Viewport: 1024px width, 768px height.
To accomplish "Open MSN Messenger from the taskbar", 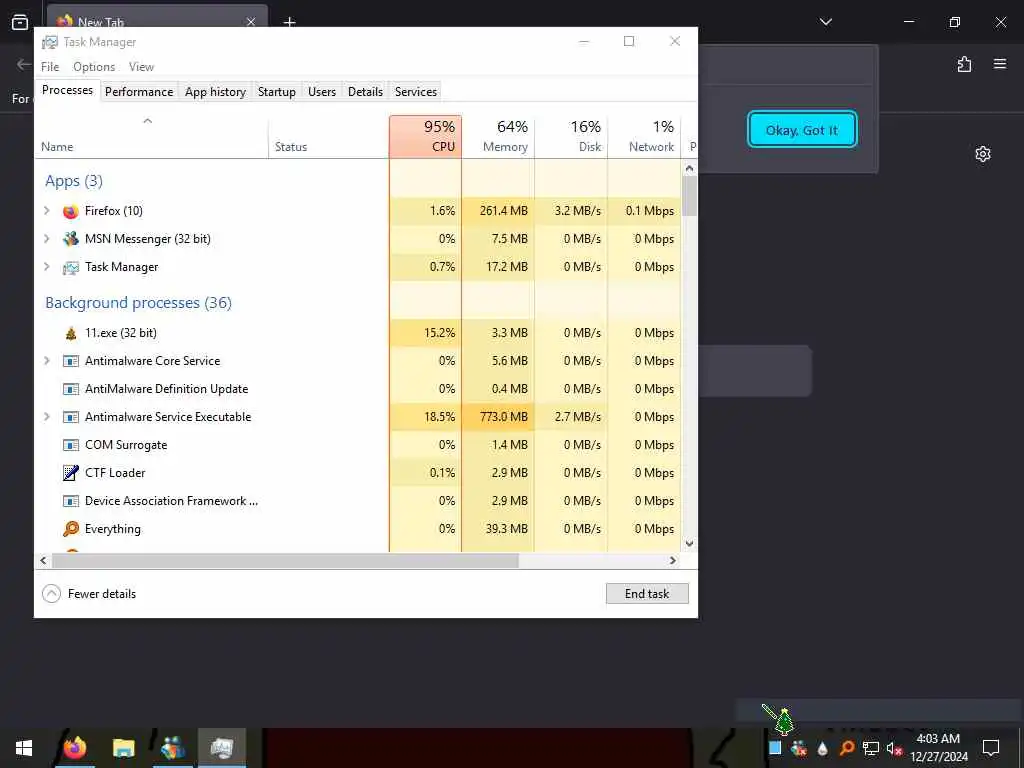I will coord(172,748).
